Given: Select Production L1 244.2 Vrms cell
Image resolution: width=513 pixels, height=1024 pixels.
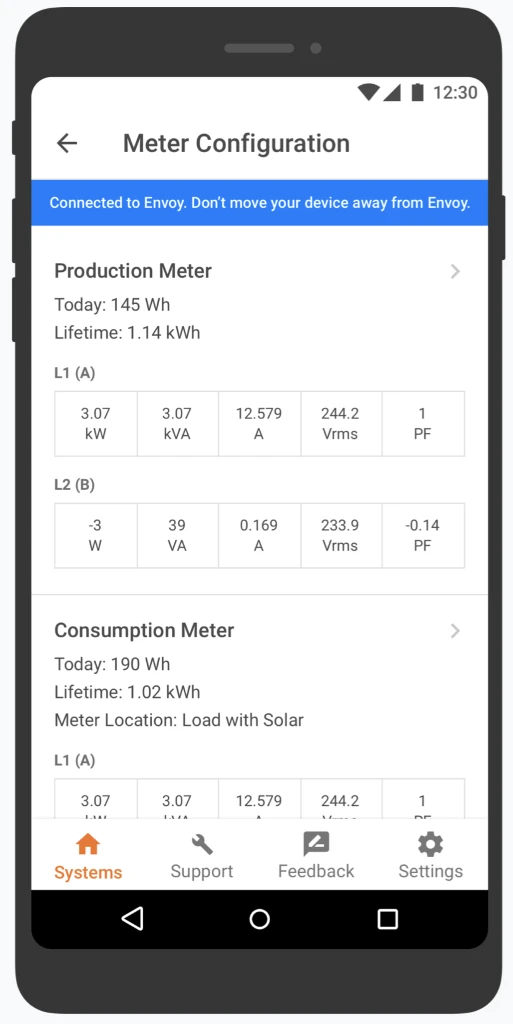Looking at the screenshot, I should (x=341, y=423).
